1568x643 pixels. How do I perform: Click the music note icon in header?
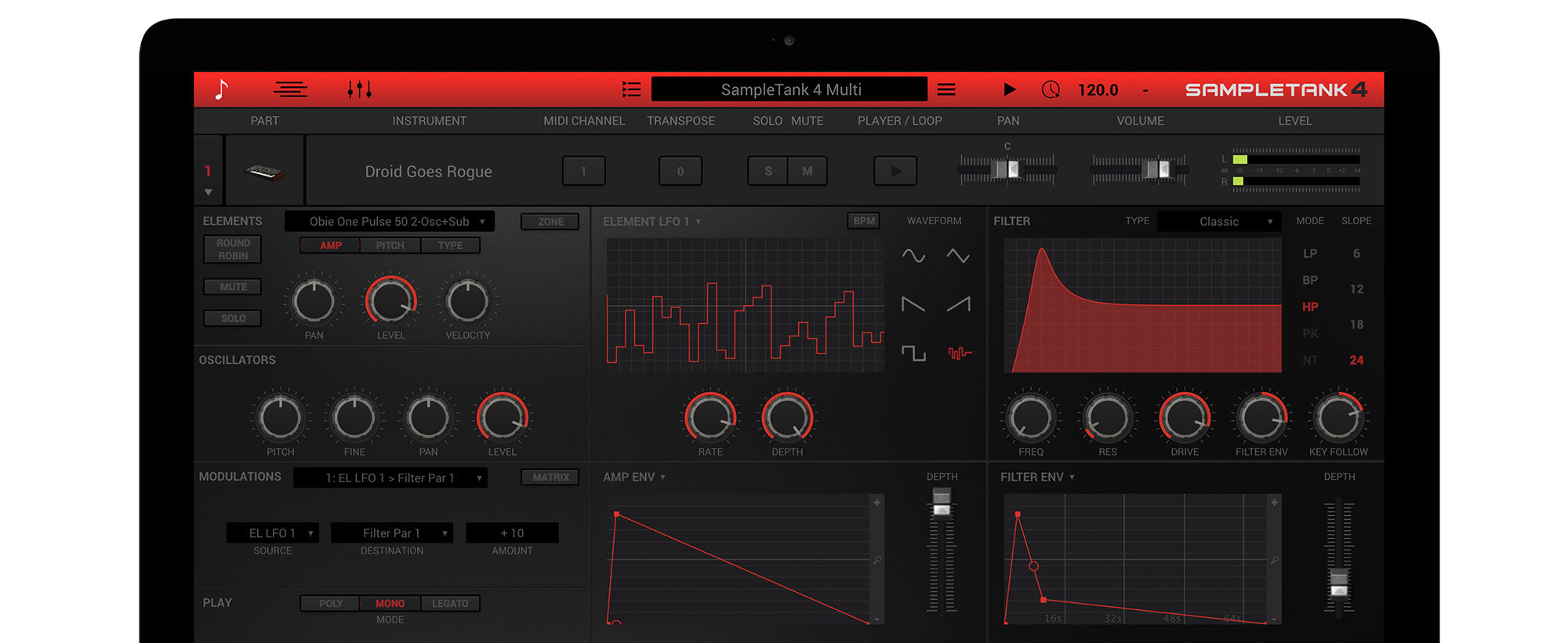222,89
